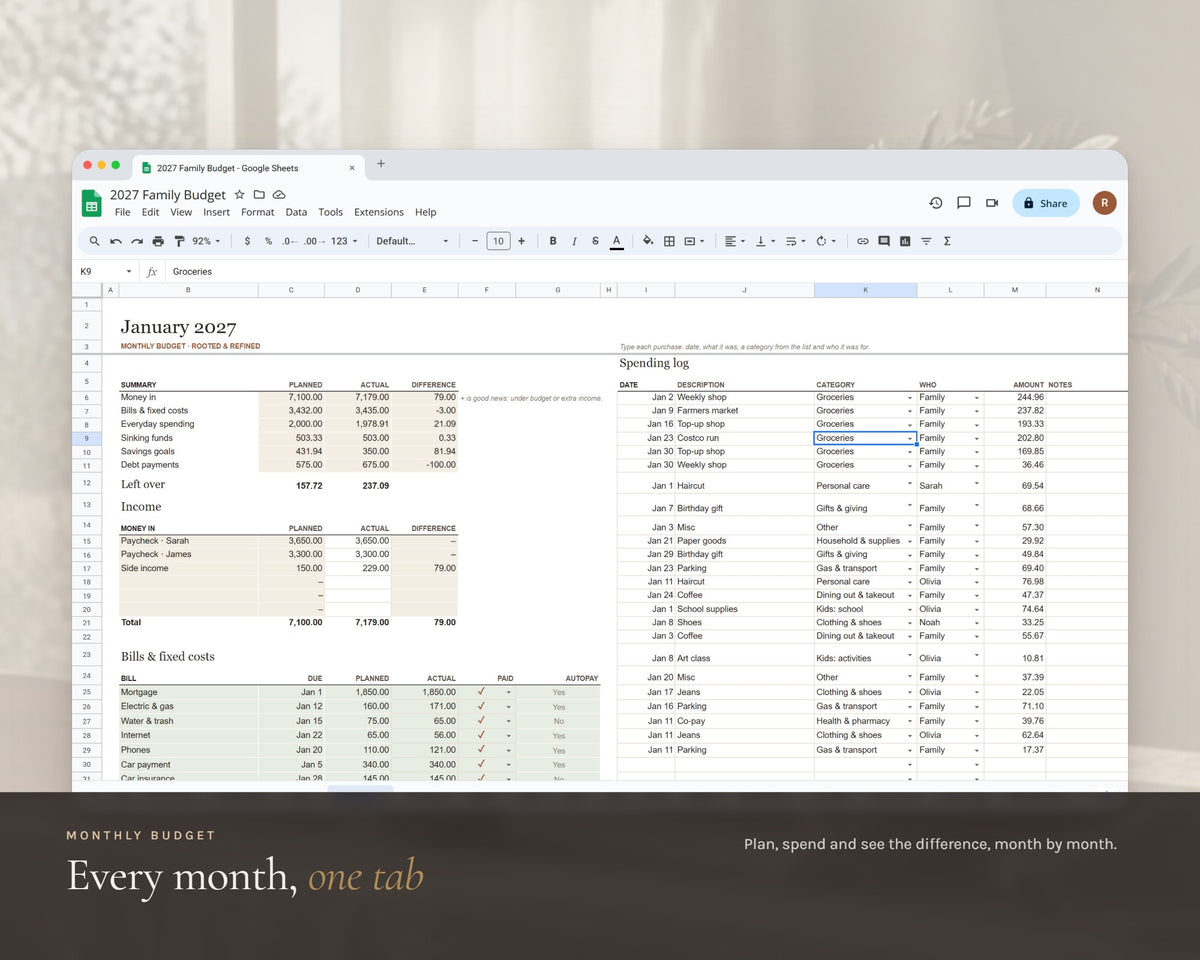Open who dropdown for Haircut Sarah row
1200x960 pixels.
(x=977, y=485)
